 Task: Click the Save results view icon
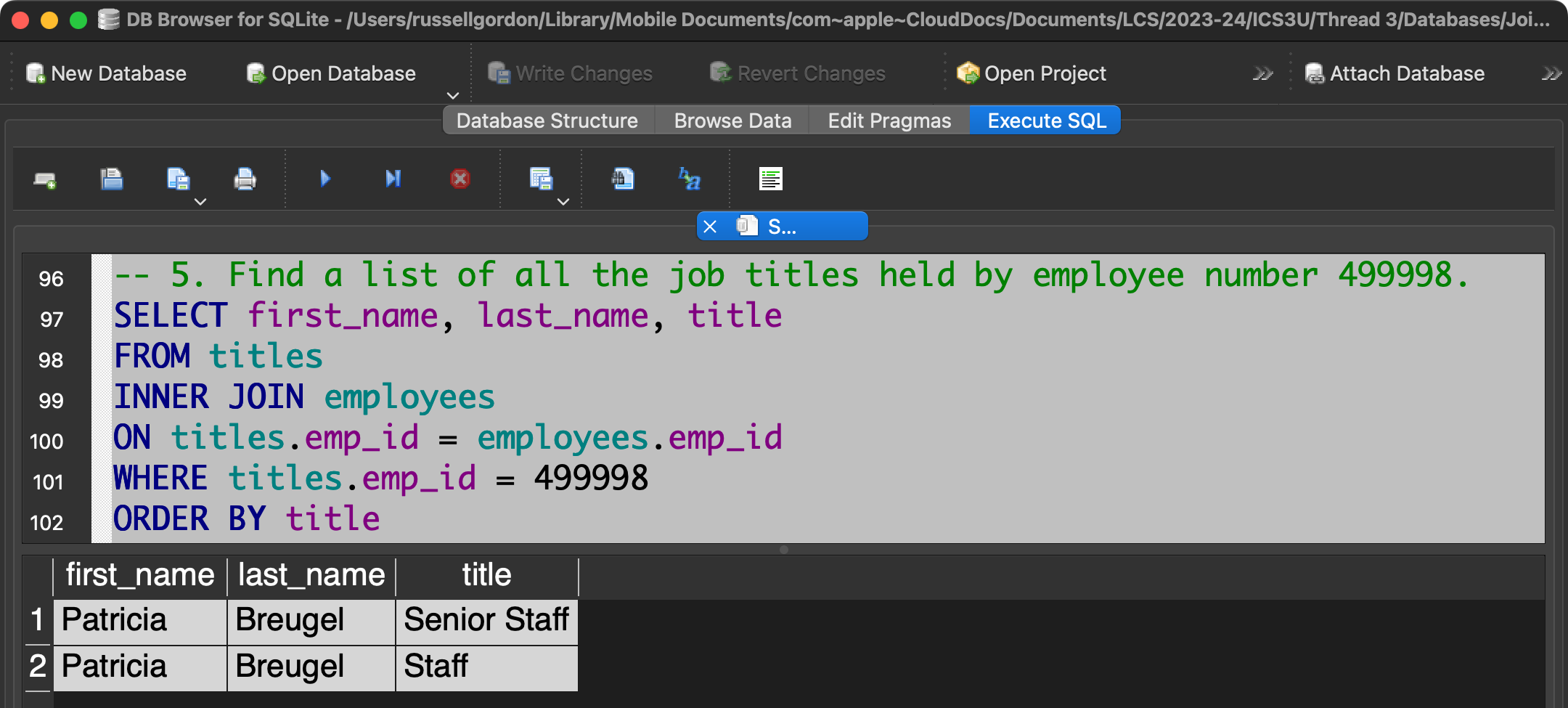click(540, 179)
